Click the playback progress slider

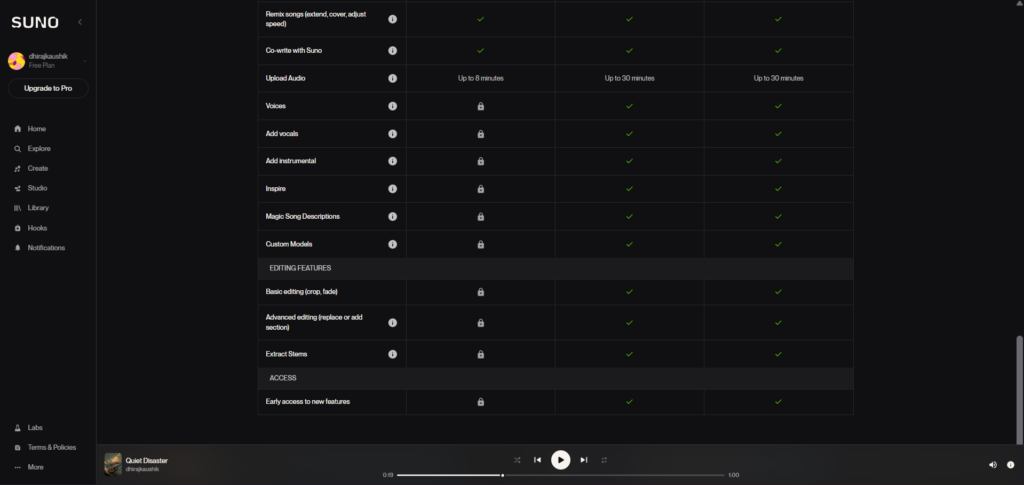point(560,475)
